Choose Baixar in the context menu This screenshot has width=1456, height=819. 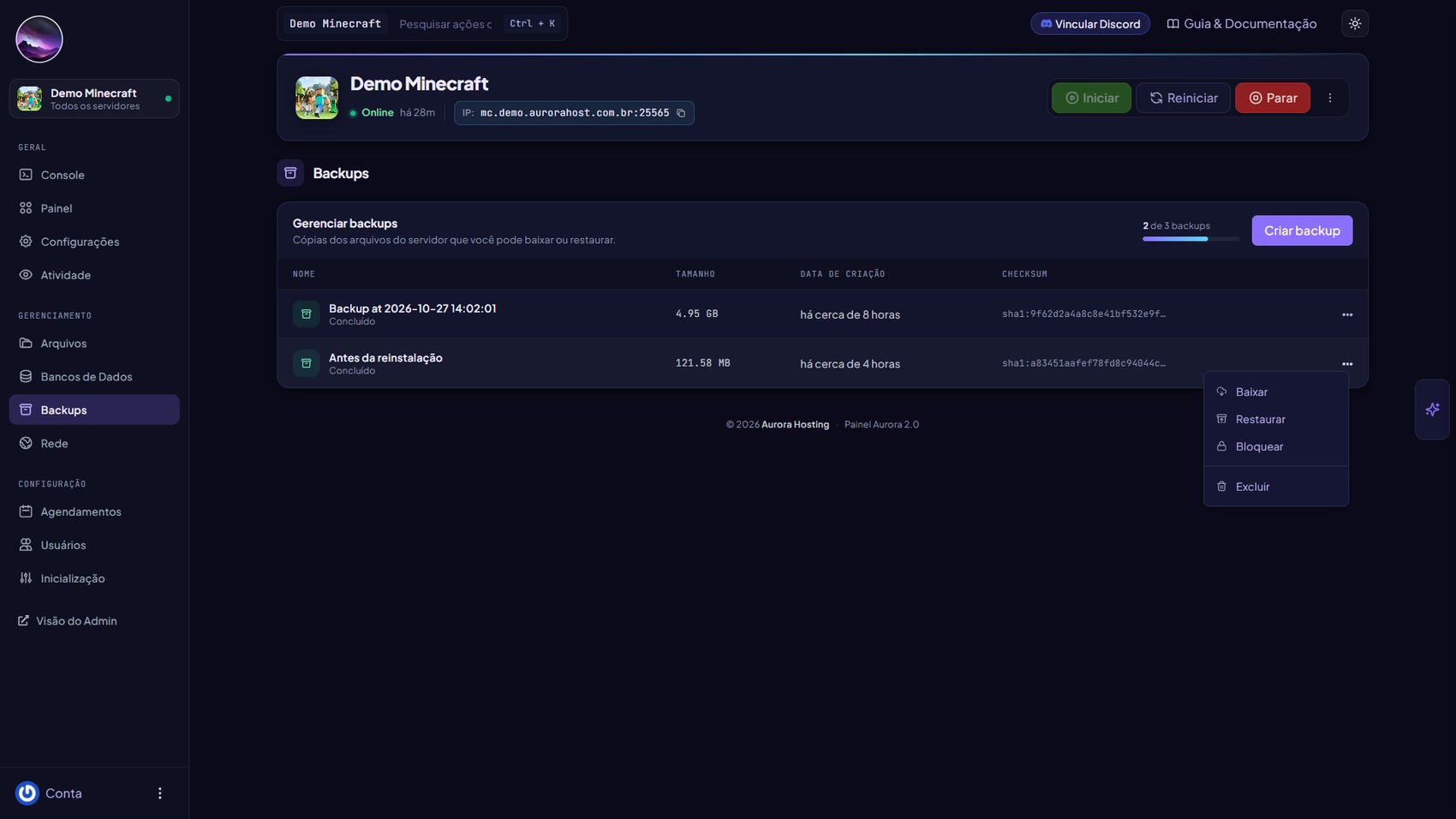1276,392
